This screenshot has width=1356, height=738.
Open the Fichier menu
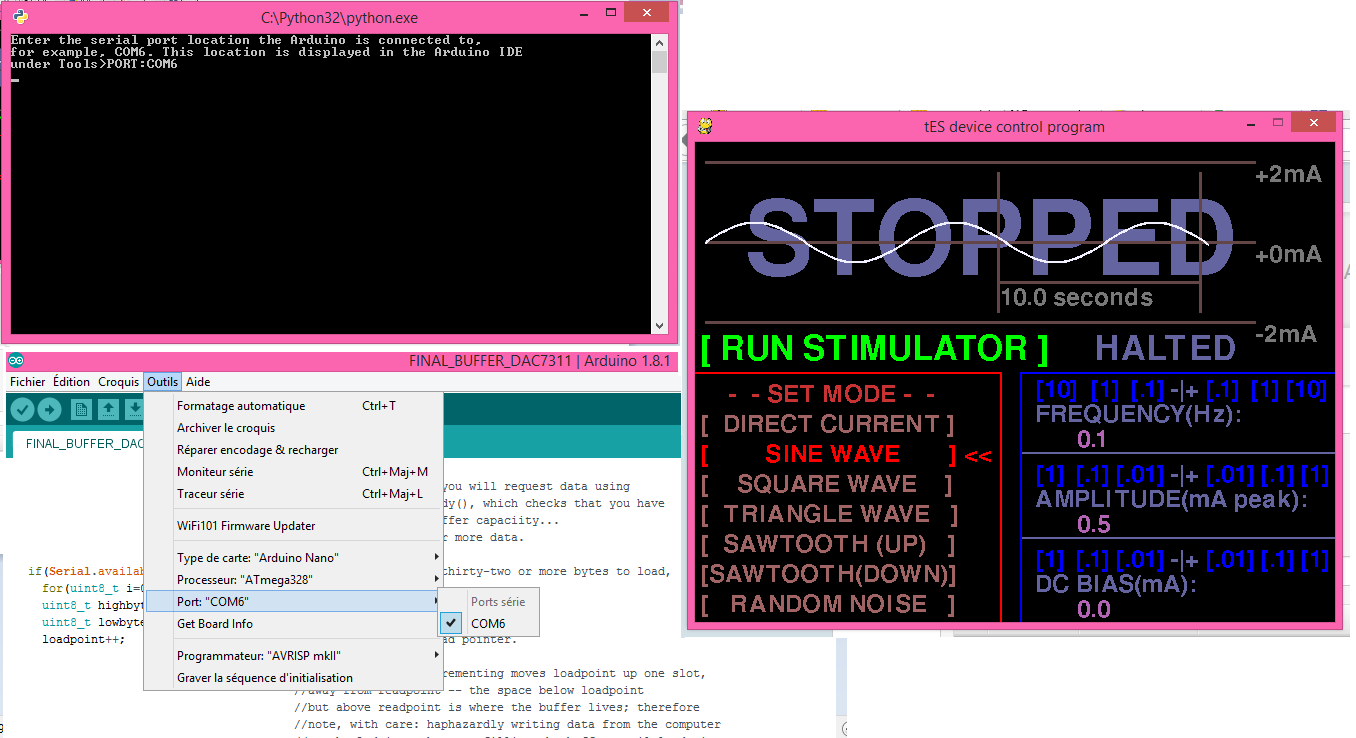(x=27, y=382)
